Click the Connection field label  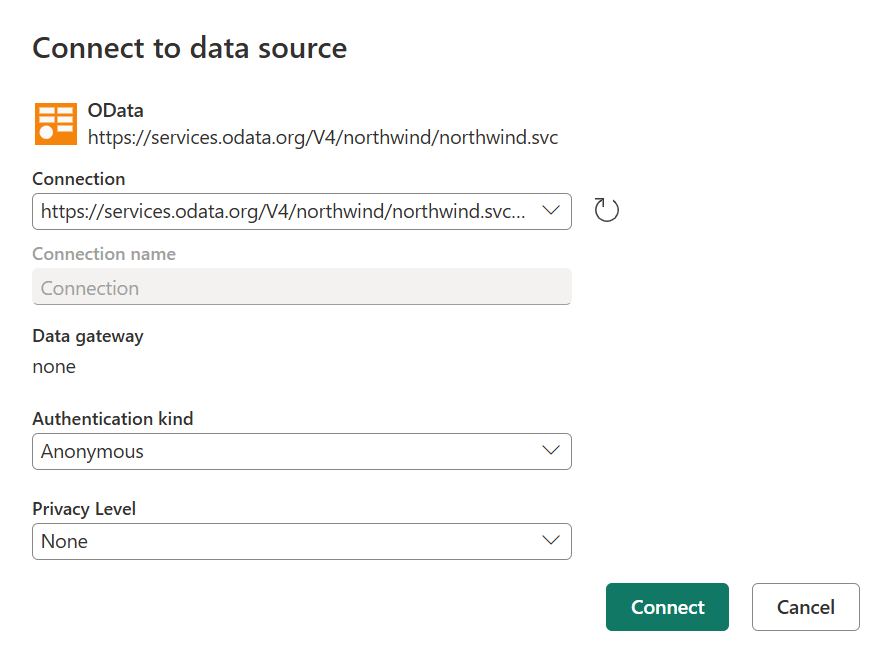click(79, 179)
